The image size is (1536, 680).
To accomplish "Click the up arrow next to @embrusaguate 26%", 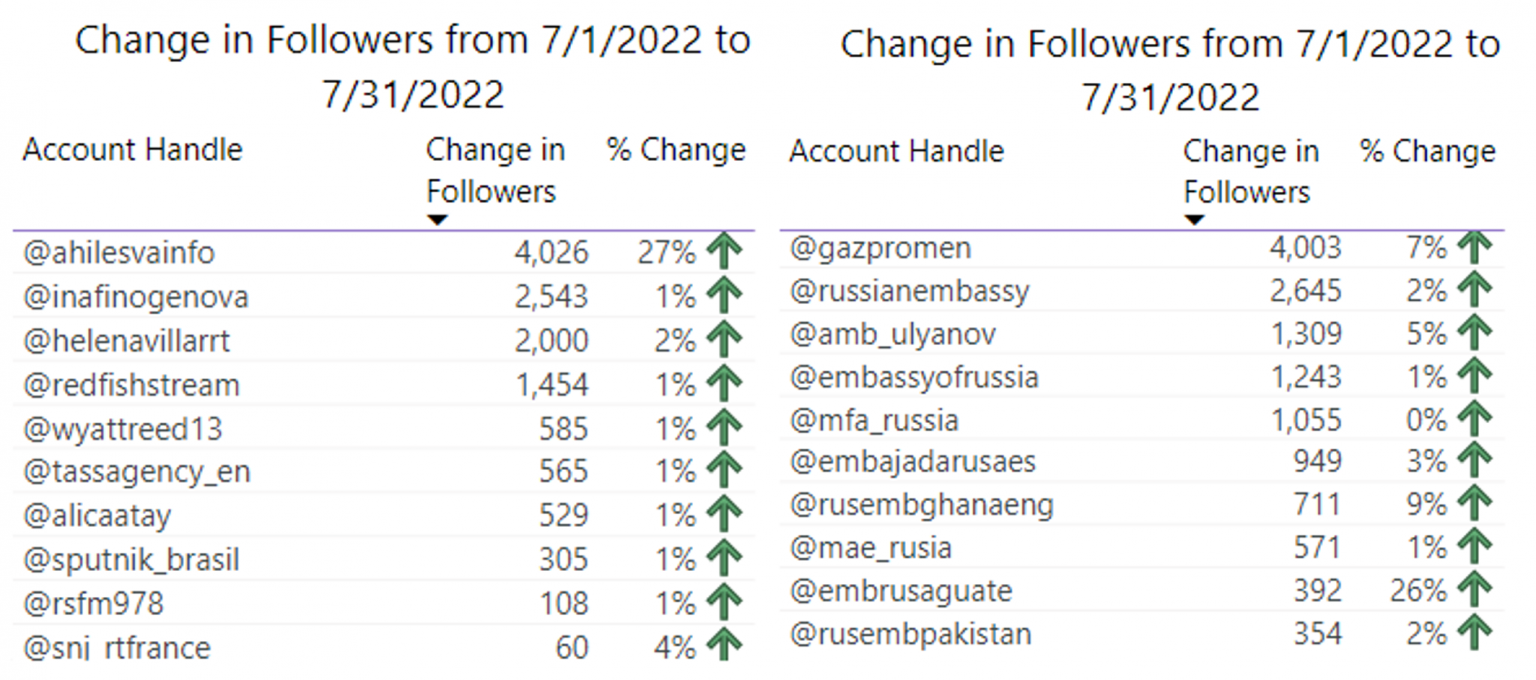I will [1475, 590].
